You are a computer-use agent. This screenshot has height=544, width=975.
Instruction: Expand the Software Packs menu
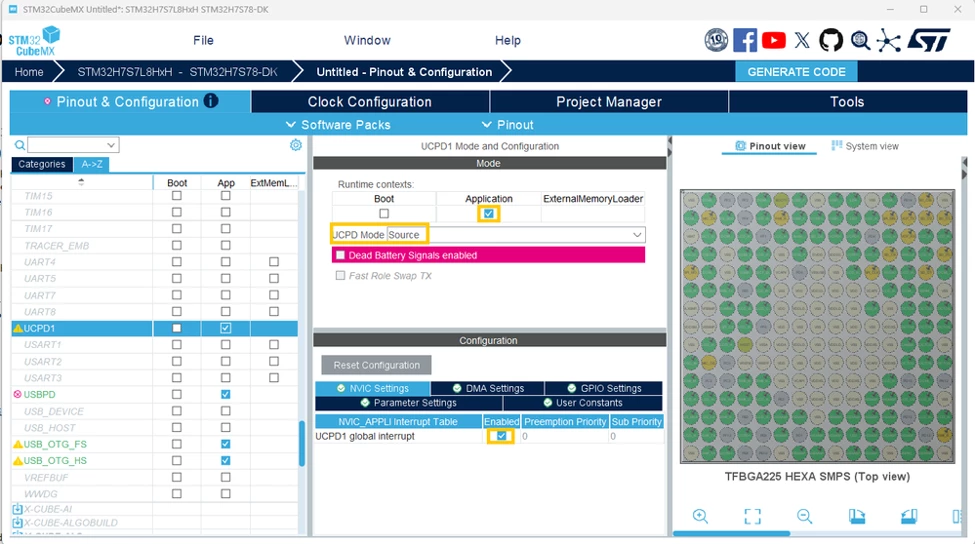click(x=338, y=125)
